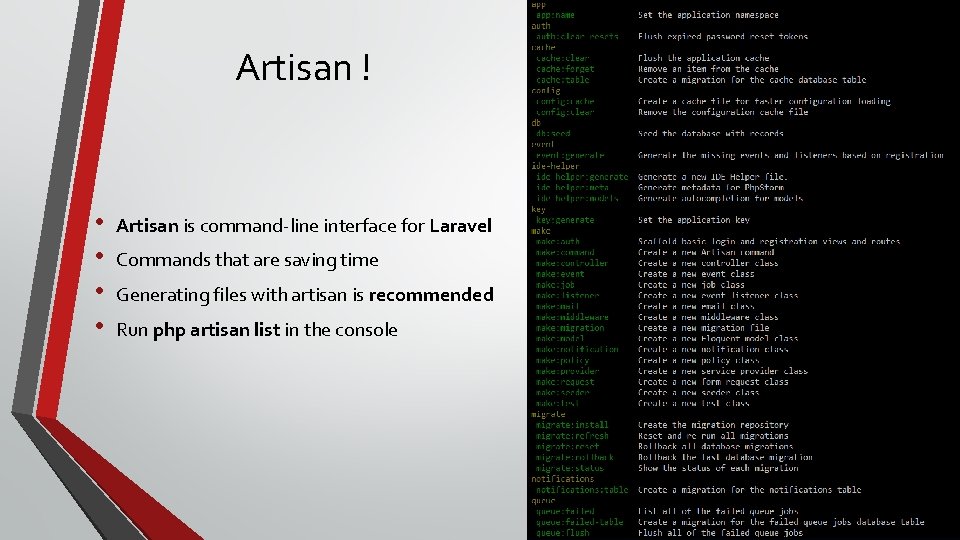Click 'Flush expired password reset tokens' description
This screenshot has height=540, width=960.
[723, 37]
